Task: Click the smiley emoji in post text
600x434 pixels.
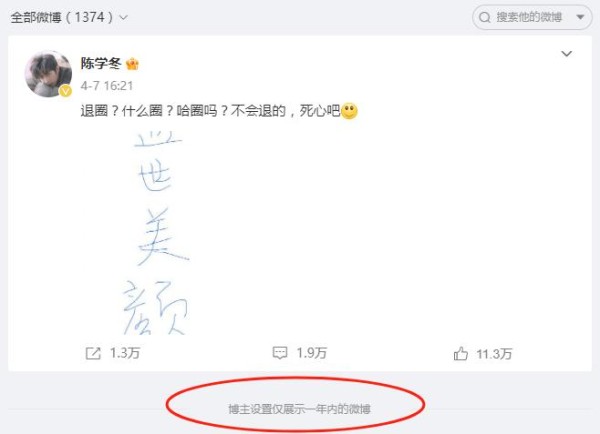Action: coord(349,111)
